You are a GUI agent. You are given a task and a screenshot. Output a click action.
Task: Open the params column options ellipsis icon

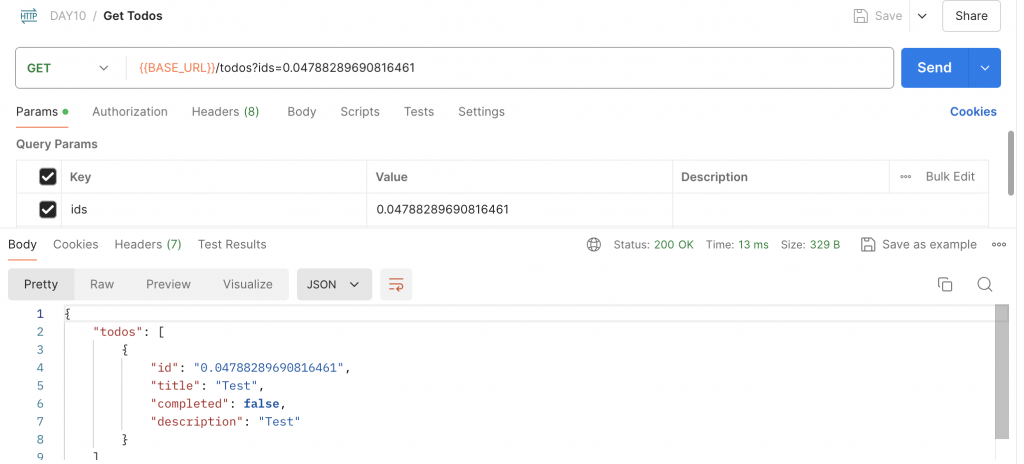906,176
